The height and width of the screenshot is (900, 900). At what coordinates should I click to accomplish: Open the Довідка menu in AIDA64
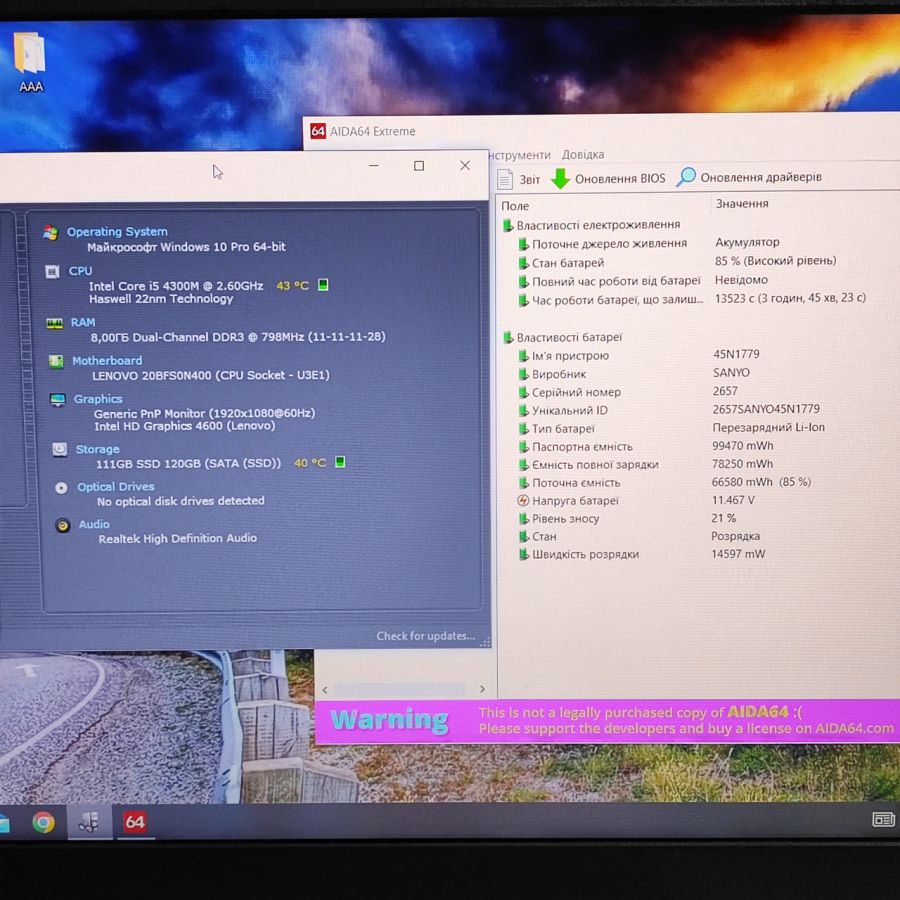click(x=583, y=154)
